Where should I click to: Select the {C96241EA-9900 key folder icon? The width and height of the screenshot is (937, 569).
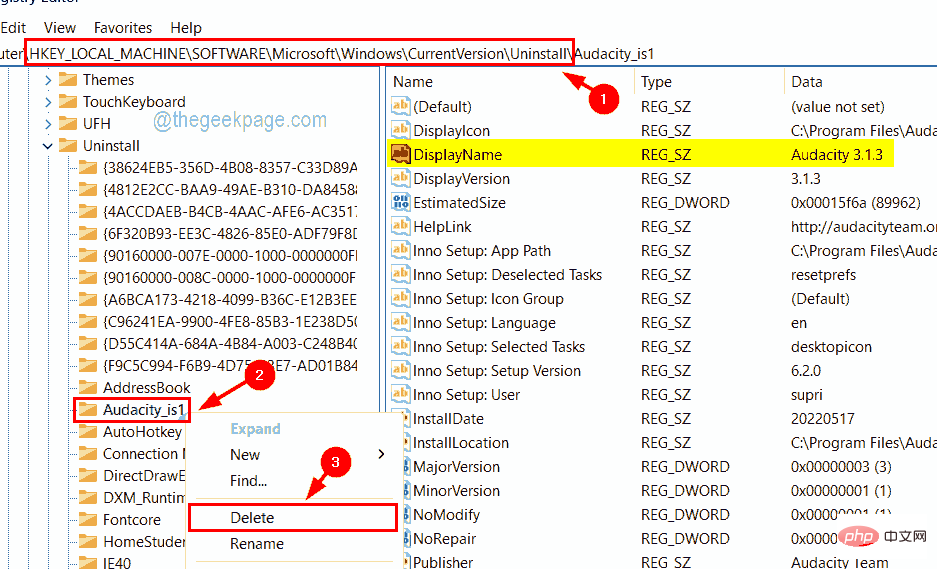[88, 322]
